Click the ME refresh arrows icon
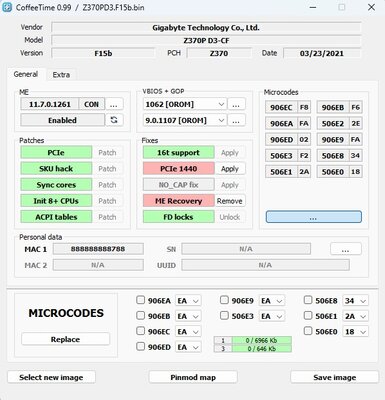Image resolution: width=385 pixels, height=400 pixels. (x=114, y=120)
